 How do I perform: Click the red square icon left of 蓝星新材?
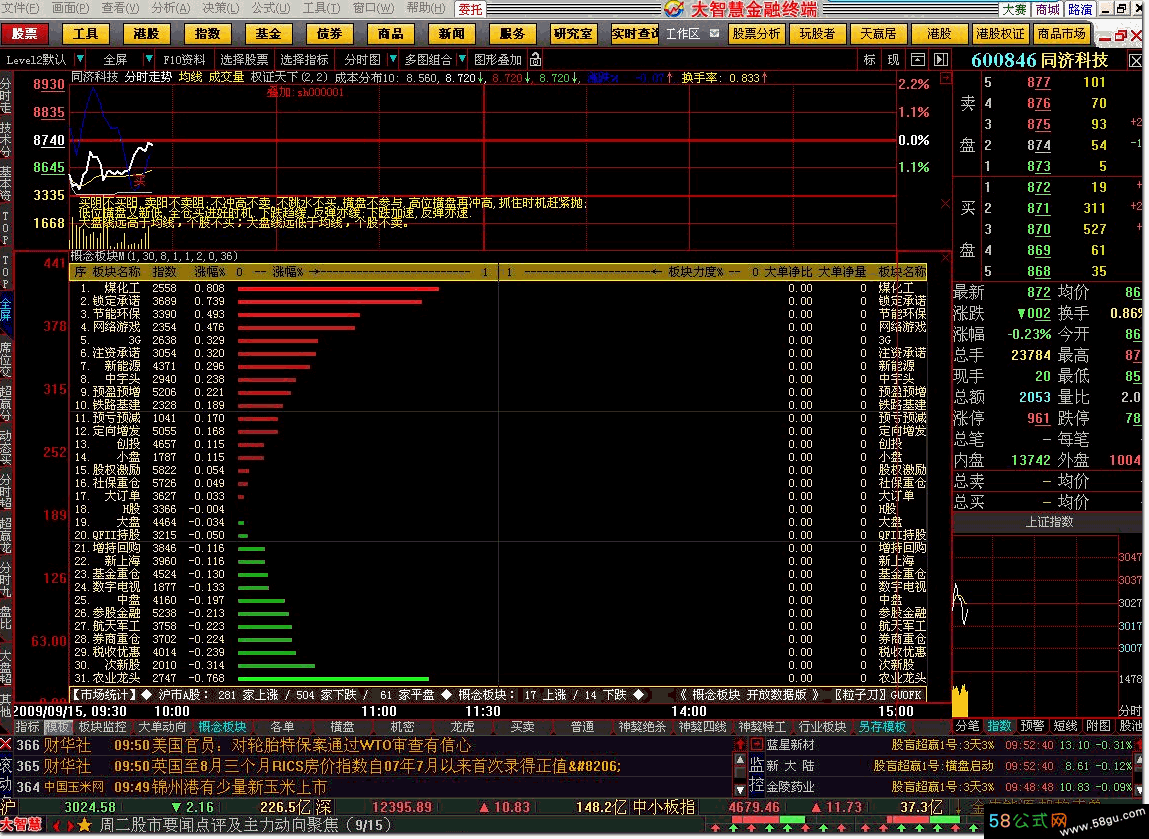click(x=756, y=744)
